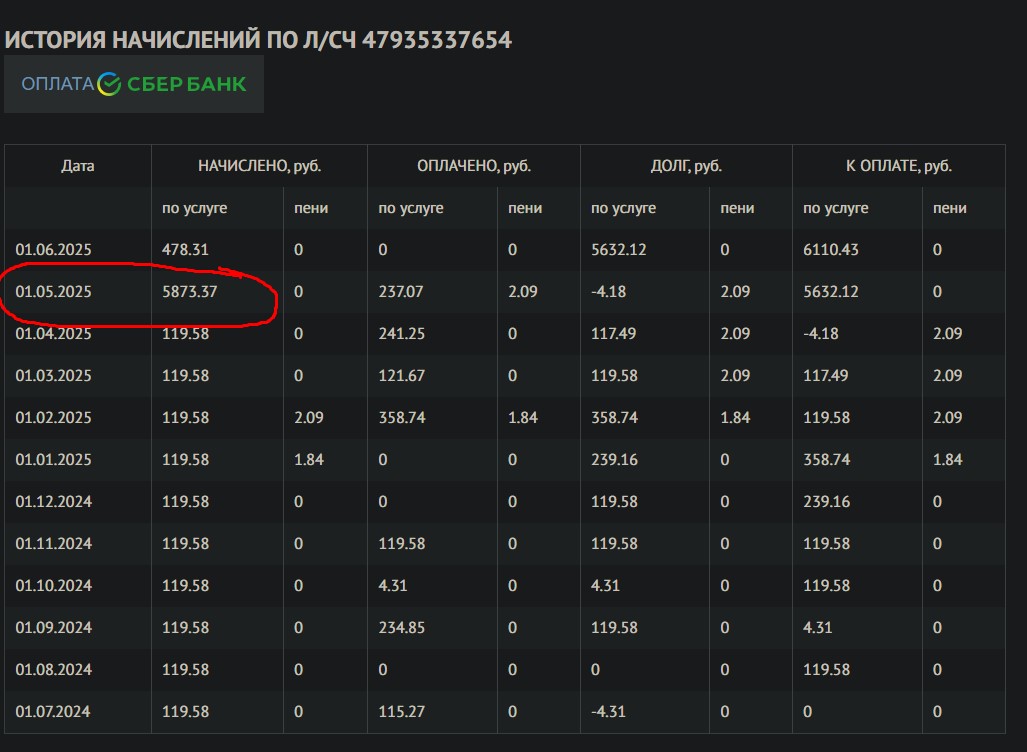The image size is (1027, 752).
Task: Click the 478.31 charged amount
Action: pos(186,250)
